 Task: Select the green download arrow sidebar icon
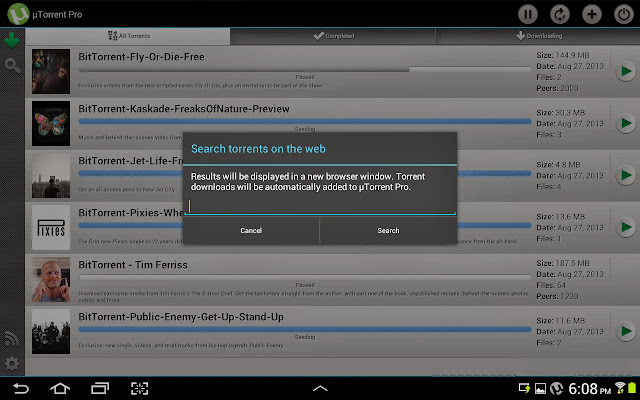coord(12,40)
